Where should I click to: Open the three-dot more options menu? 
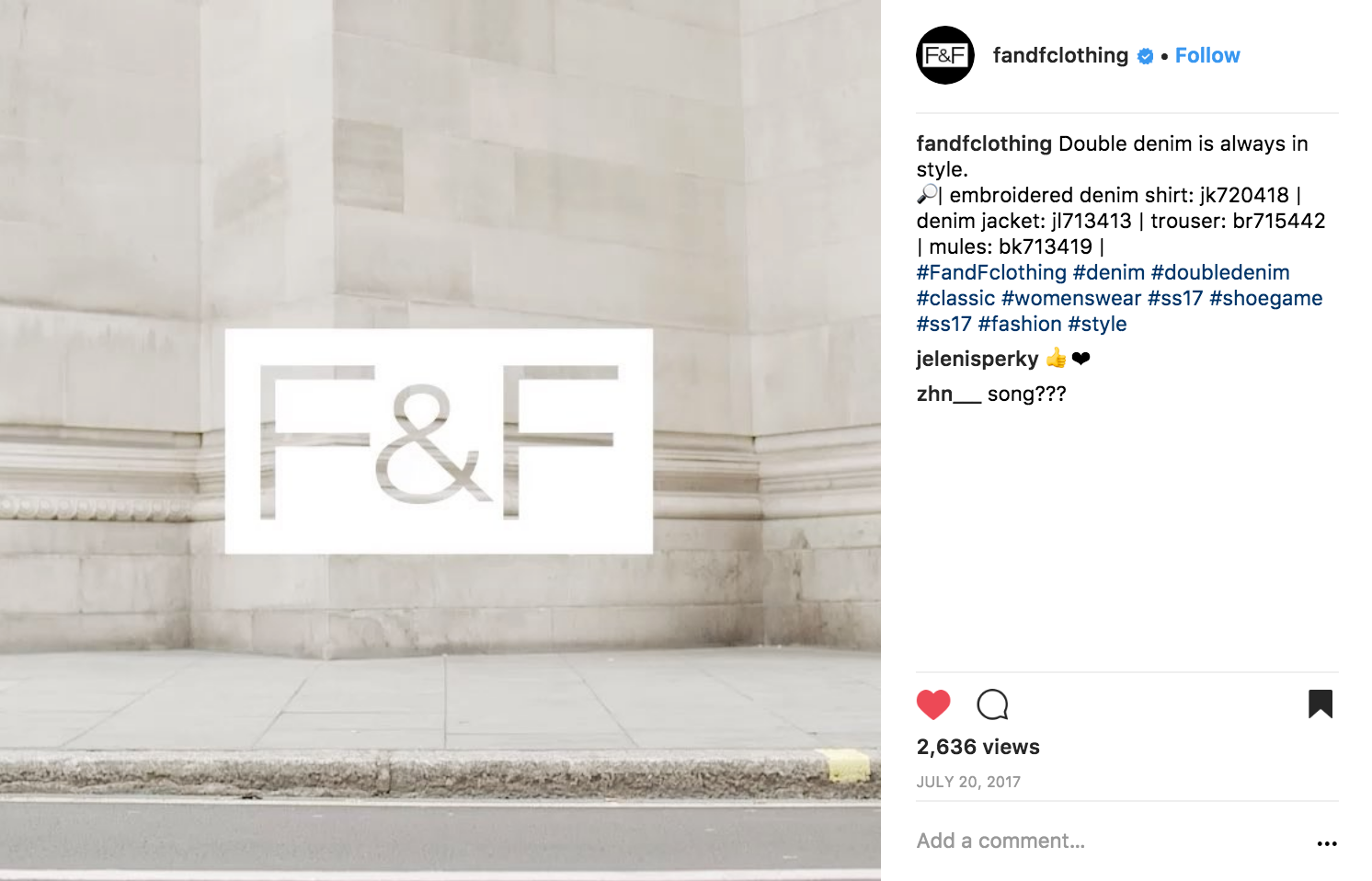coord(1327,843)
